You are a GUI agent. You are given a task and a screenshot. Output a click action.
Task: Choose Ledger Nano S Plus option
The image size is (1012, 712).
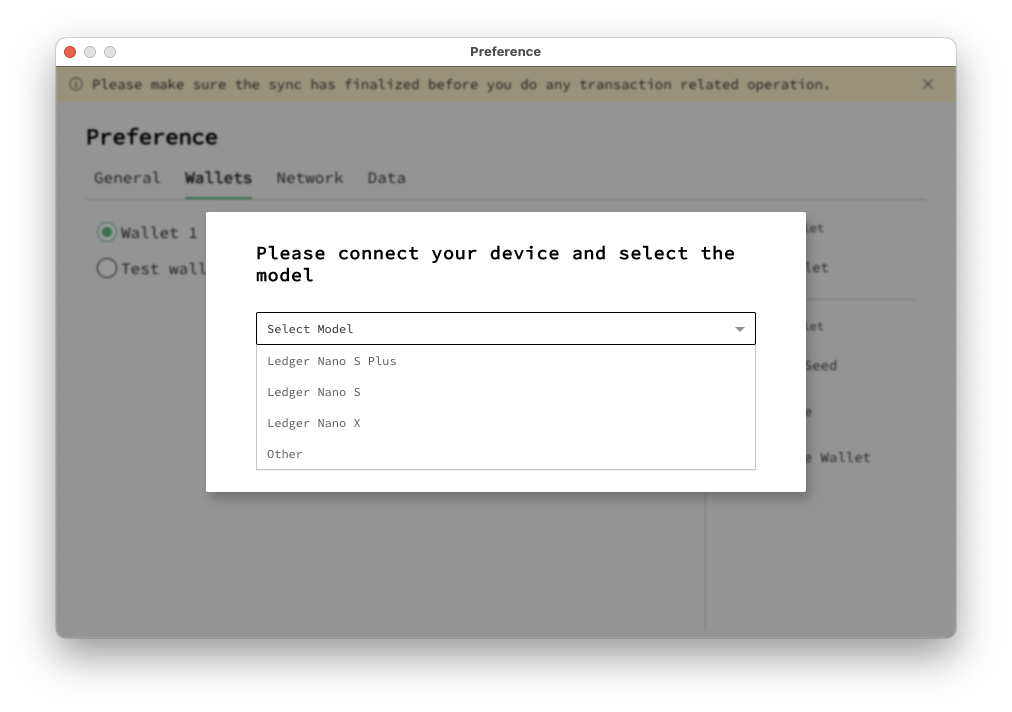click(x=505, y=361)
